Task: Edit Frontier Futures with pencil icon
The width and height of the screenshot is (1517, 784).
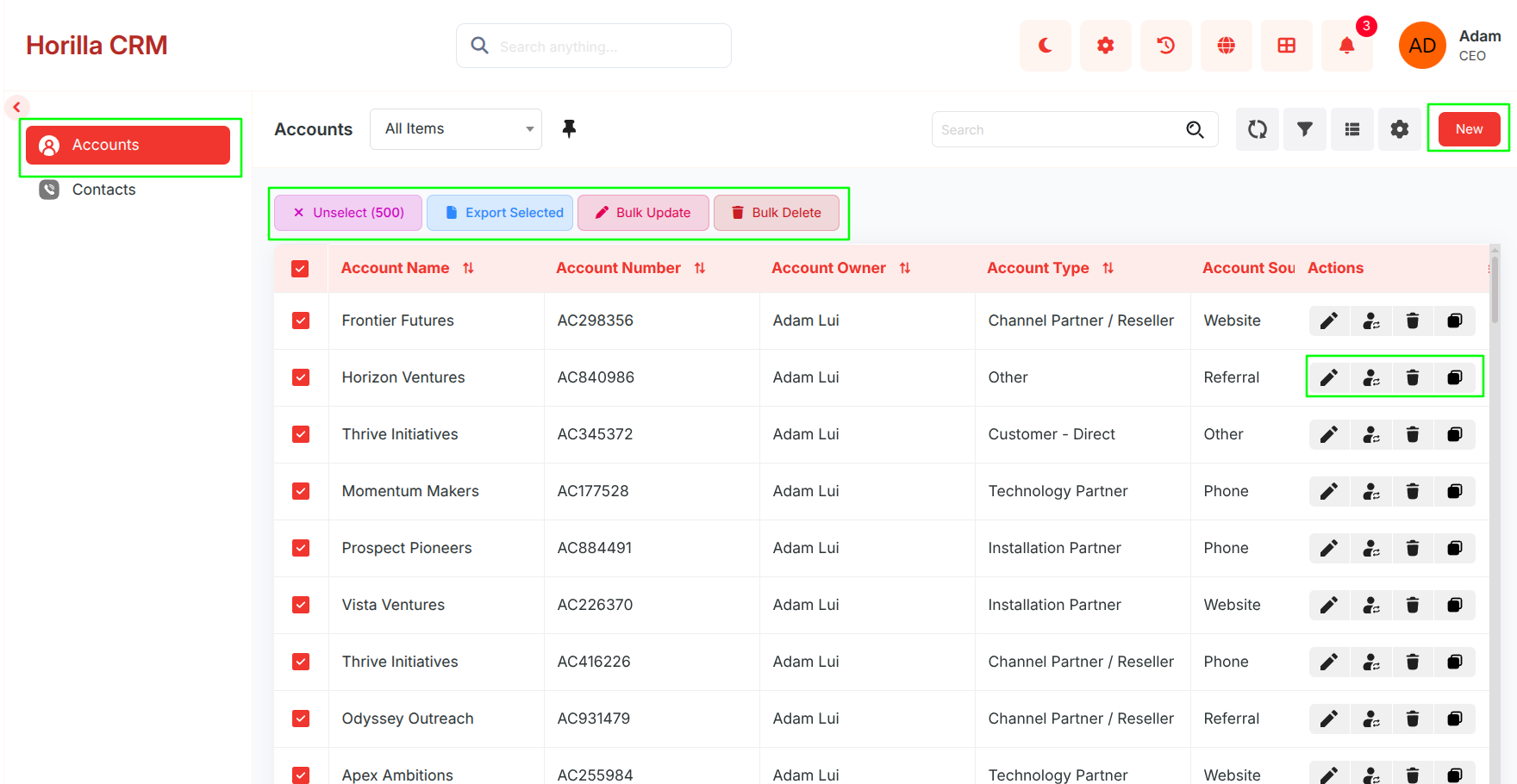Action: click(x=1329, y=320)
